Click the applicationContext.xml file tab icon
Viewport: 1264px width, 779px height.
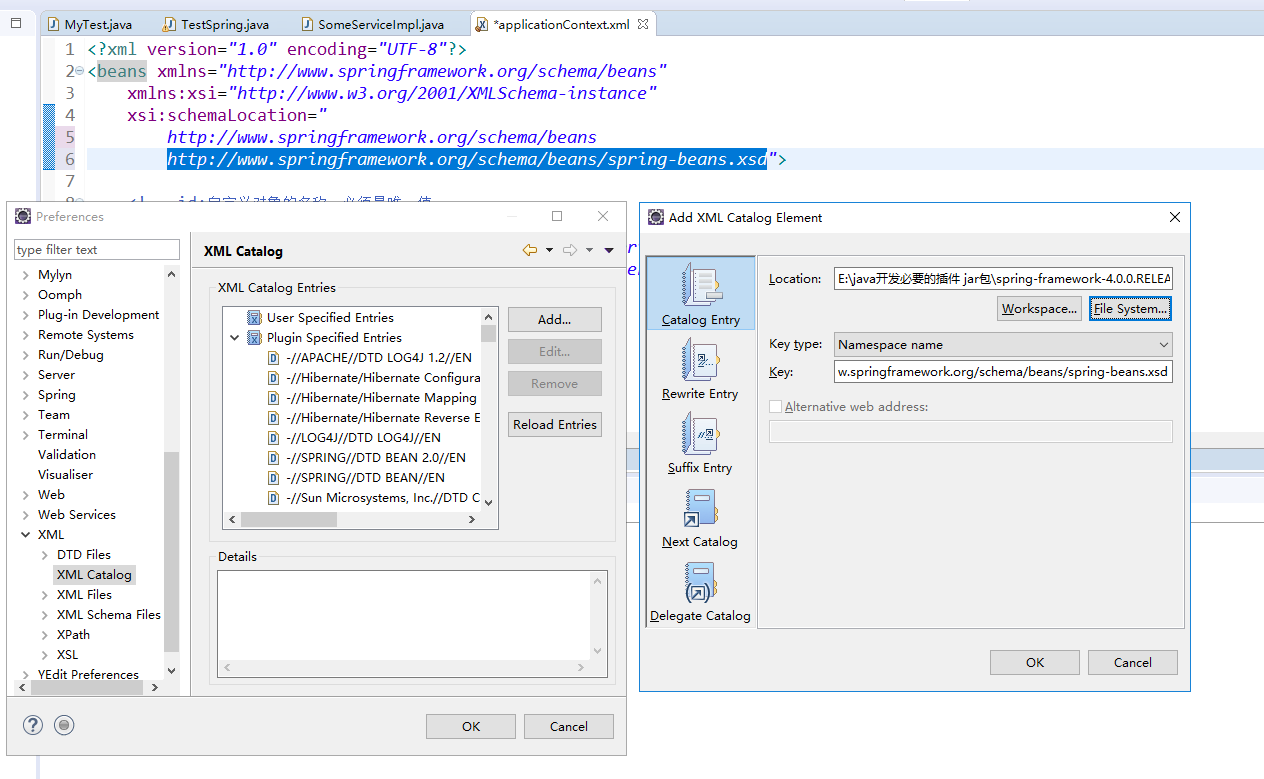pyautogui.click(x=482, y=24)
